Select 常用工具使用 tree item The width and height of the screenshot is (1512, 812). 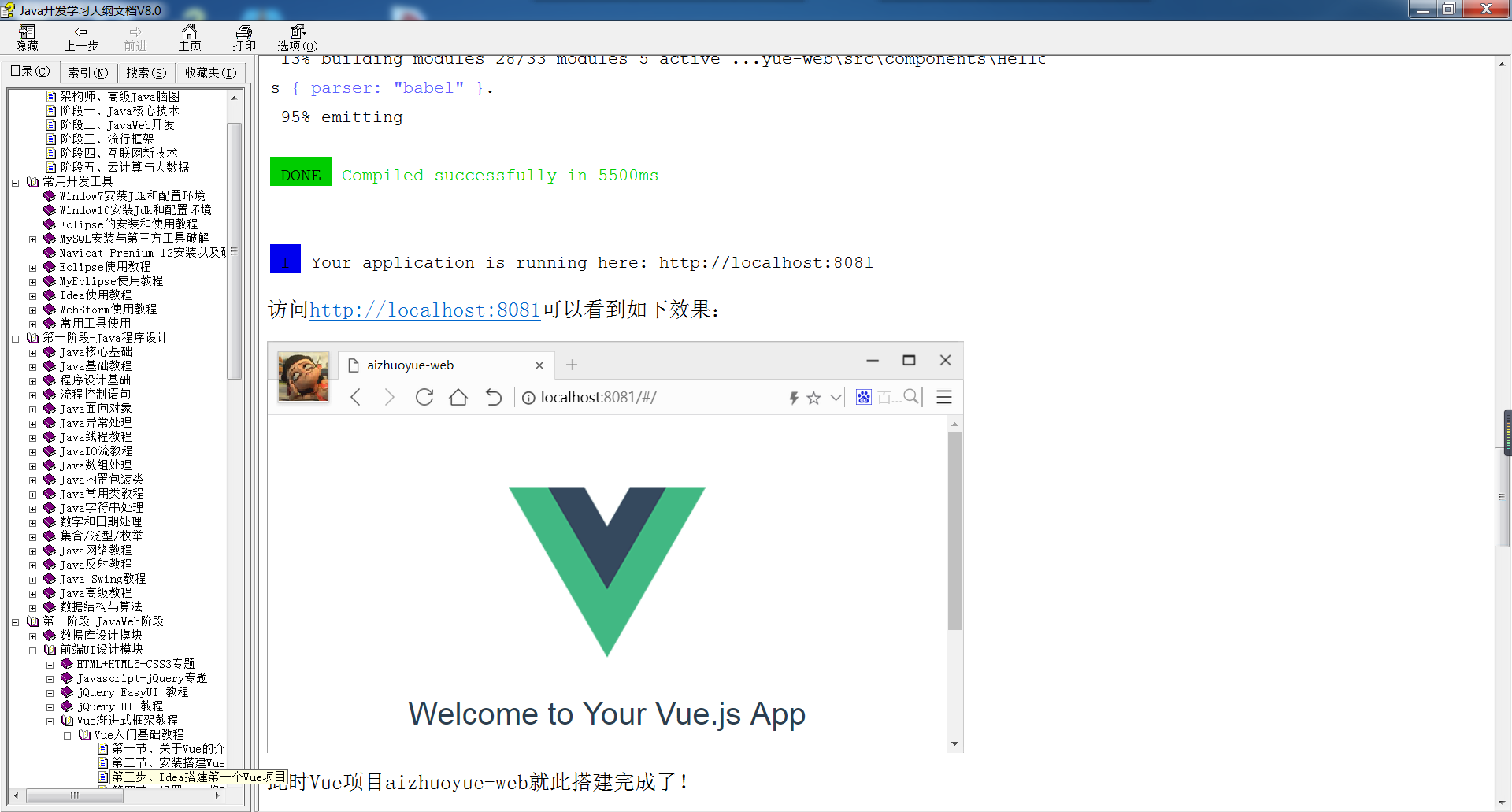[95, 323]
